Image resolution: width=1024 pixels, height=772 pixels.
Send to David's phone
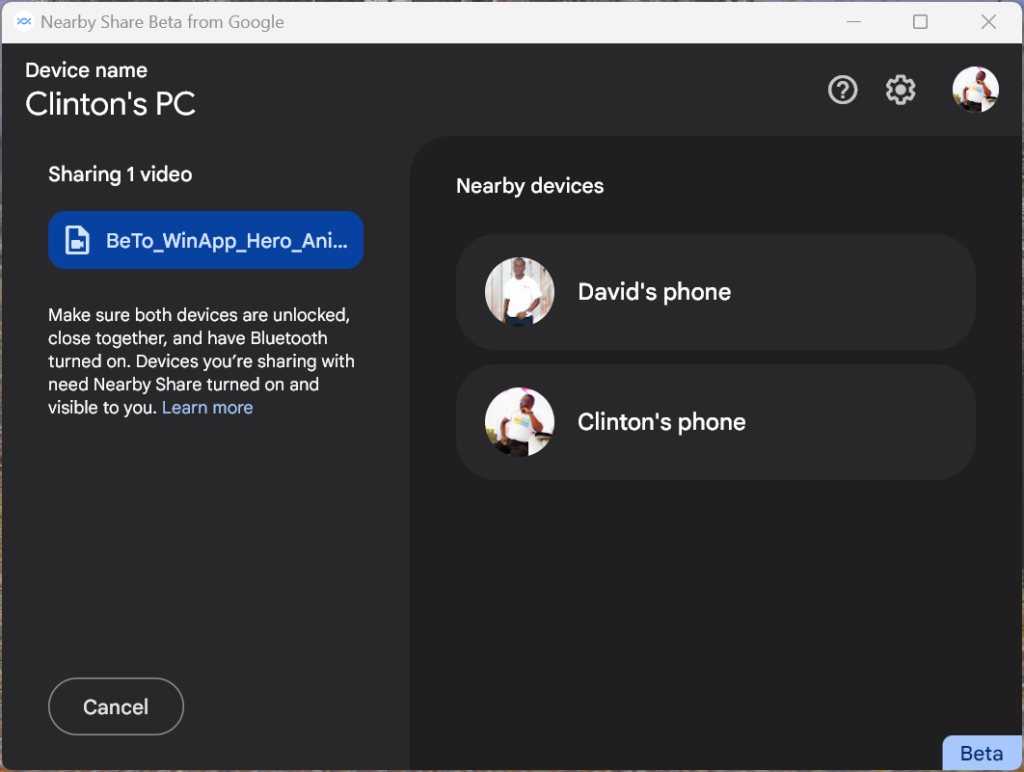click(716, 291)
